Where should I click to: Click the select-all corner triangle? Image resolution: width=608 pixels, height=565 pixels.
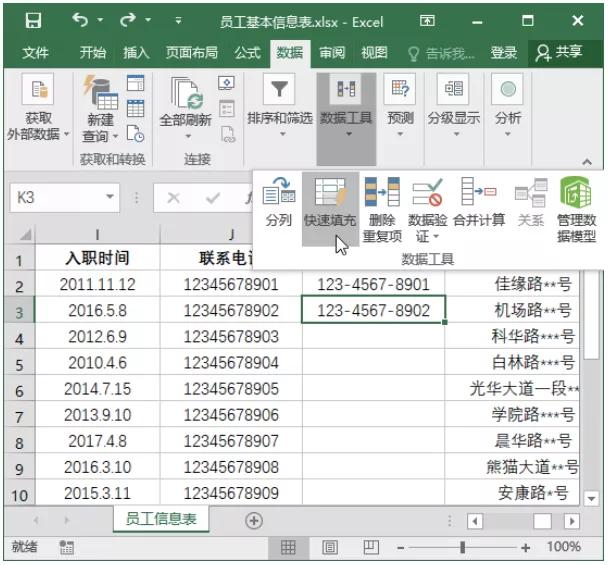tap(25, 234)
